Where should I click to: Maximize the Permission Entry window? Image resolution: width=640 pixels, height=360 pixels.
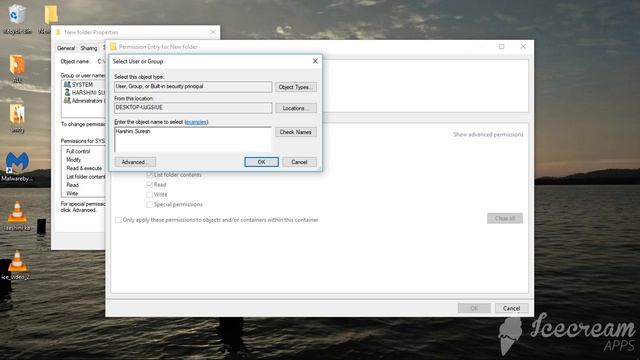click(x=502, y=47)
